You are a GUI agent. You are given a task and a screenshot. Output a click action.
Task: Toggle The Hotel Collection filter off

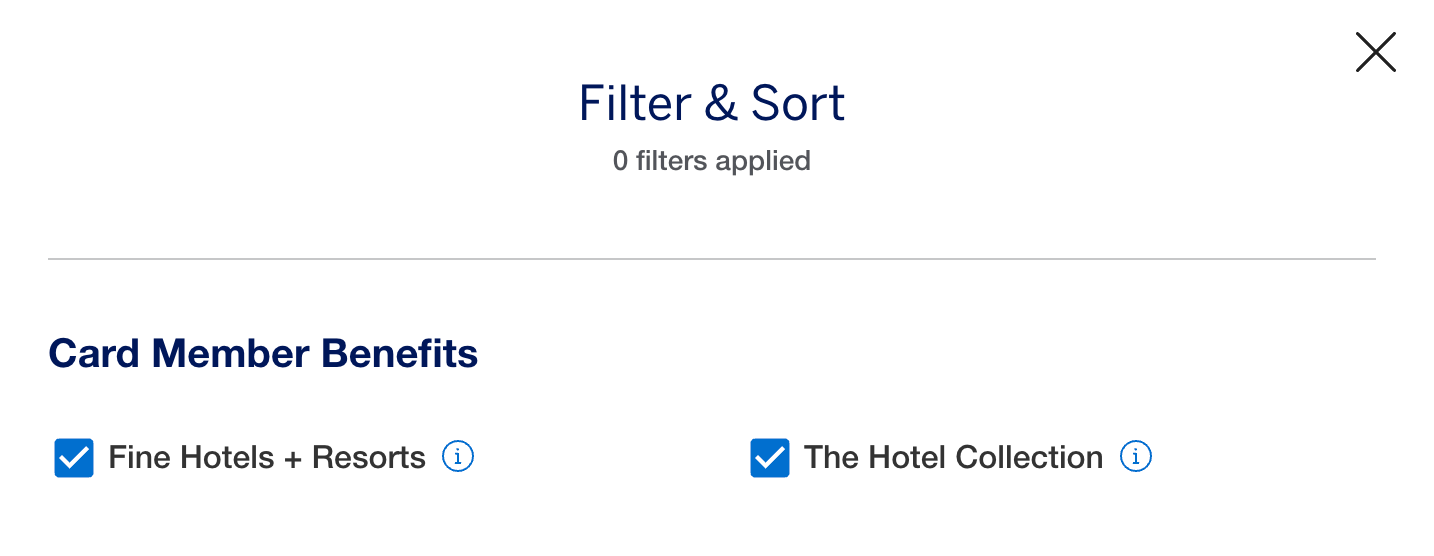click(x=770, y=458)
